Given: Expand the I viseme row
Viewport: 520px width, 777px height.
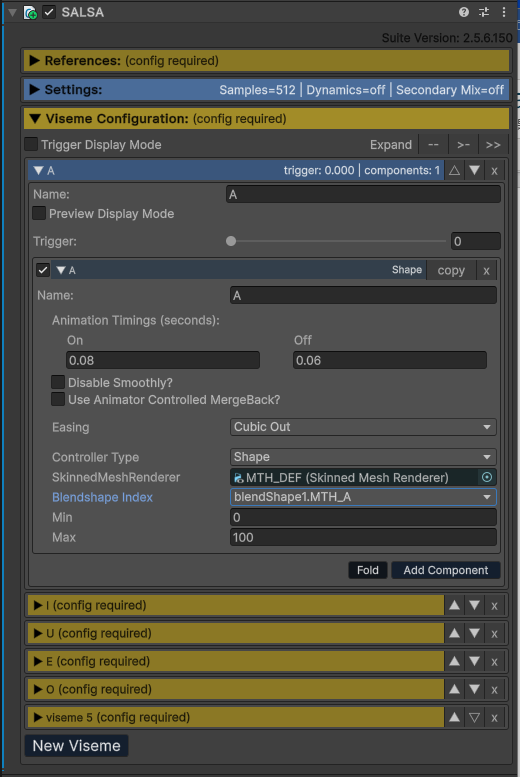Looking at the screenshot, I should (x=236, y=606).
